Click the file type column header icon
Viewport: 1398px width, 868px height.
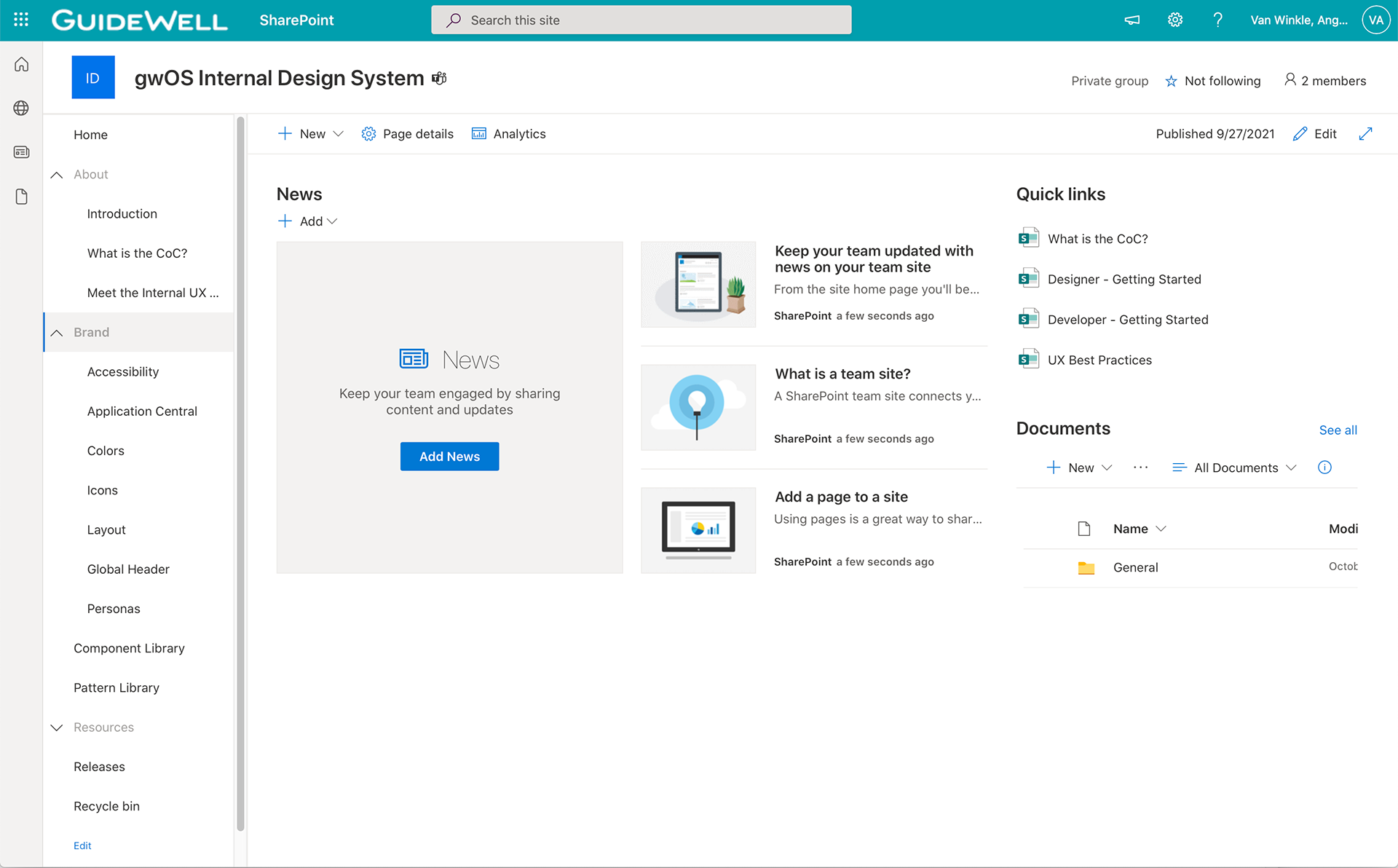[x=1084, y=529]
